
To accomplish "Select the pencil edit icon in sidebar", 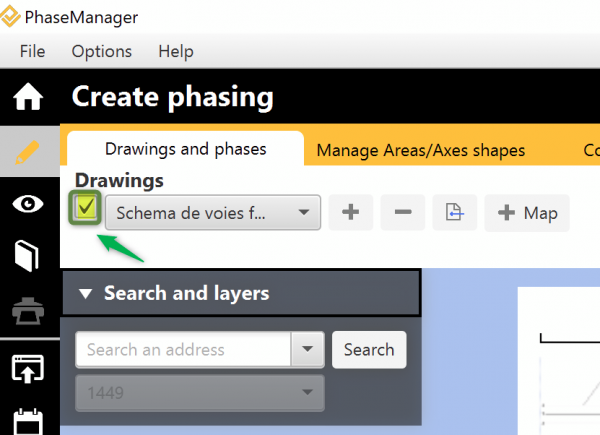I will tap(28, 152).
